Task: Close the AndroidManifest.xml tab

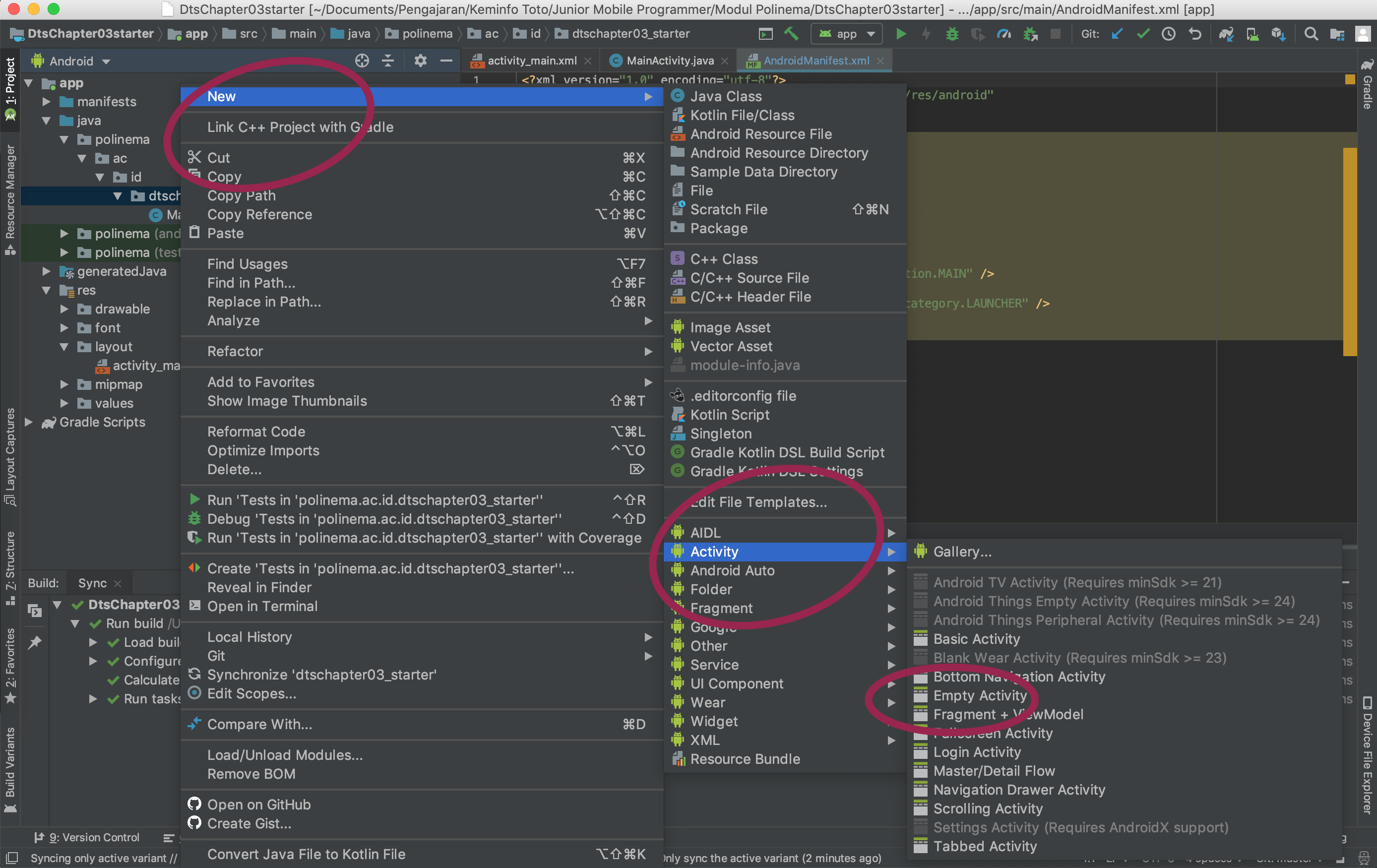Action: click(880, 61)
